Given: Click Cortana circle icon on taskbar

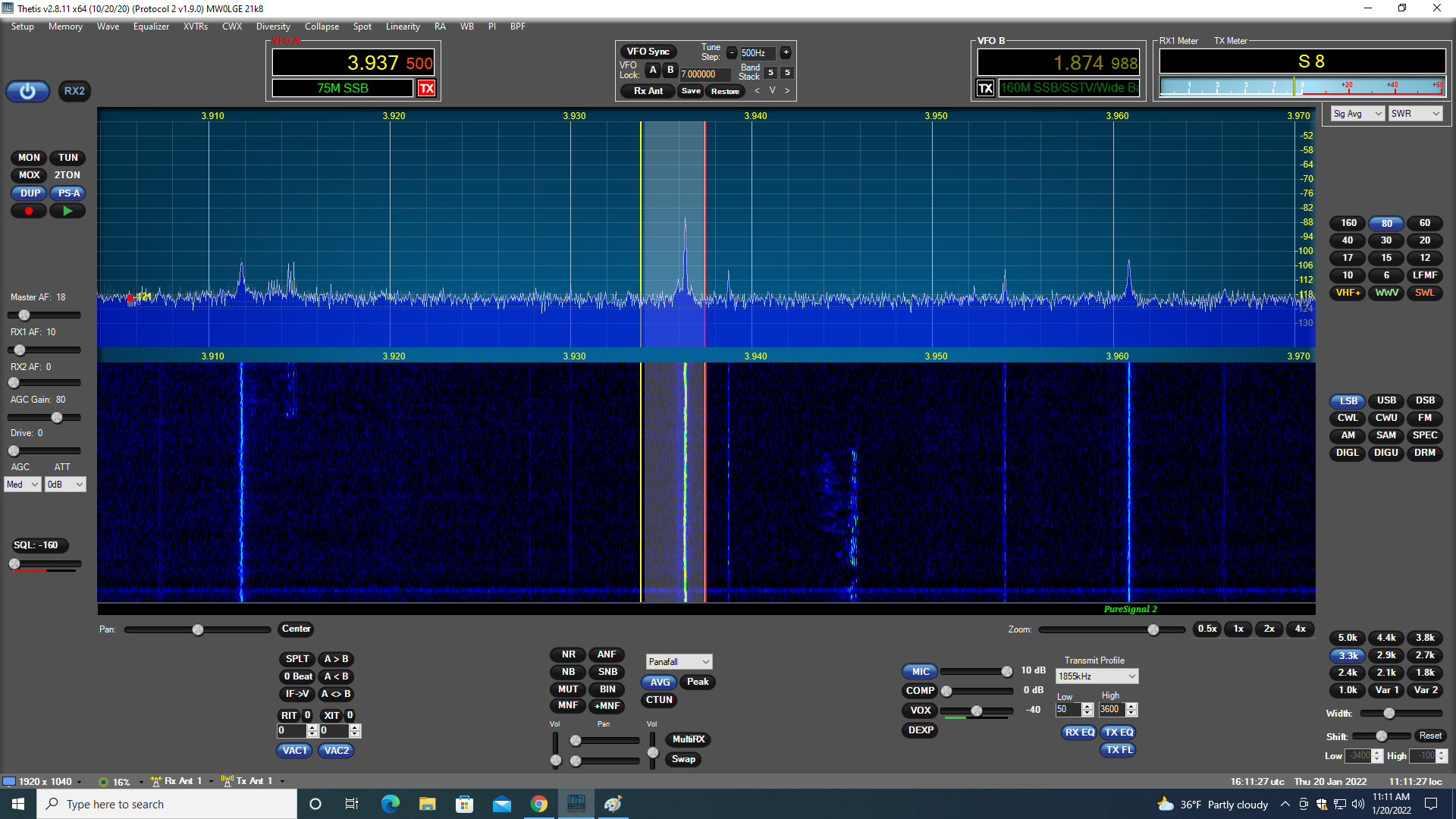Looking at the screenshot, I should 315,804.
